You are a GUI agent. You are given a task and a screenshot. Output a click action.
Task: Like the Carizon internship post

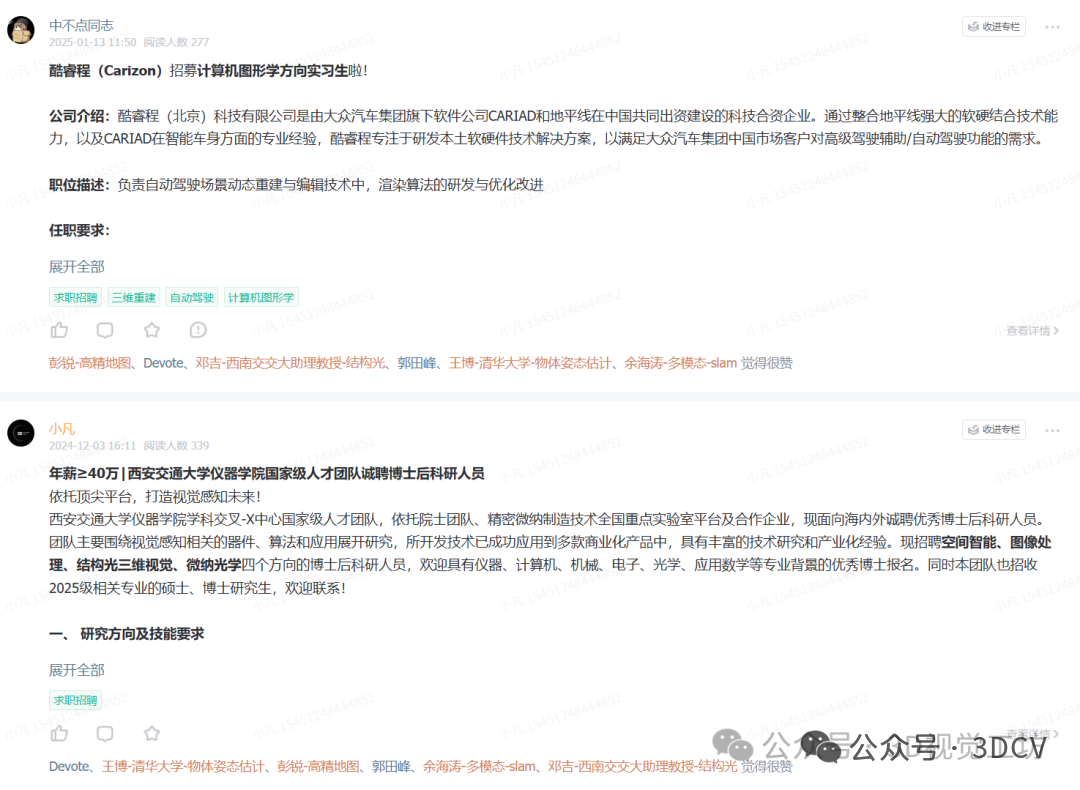point(59,330)
